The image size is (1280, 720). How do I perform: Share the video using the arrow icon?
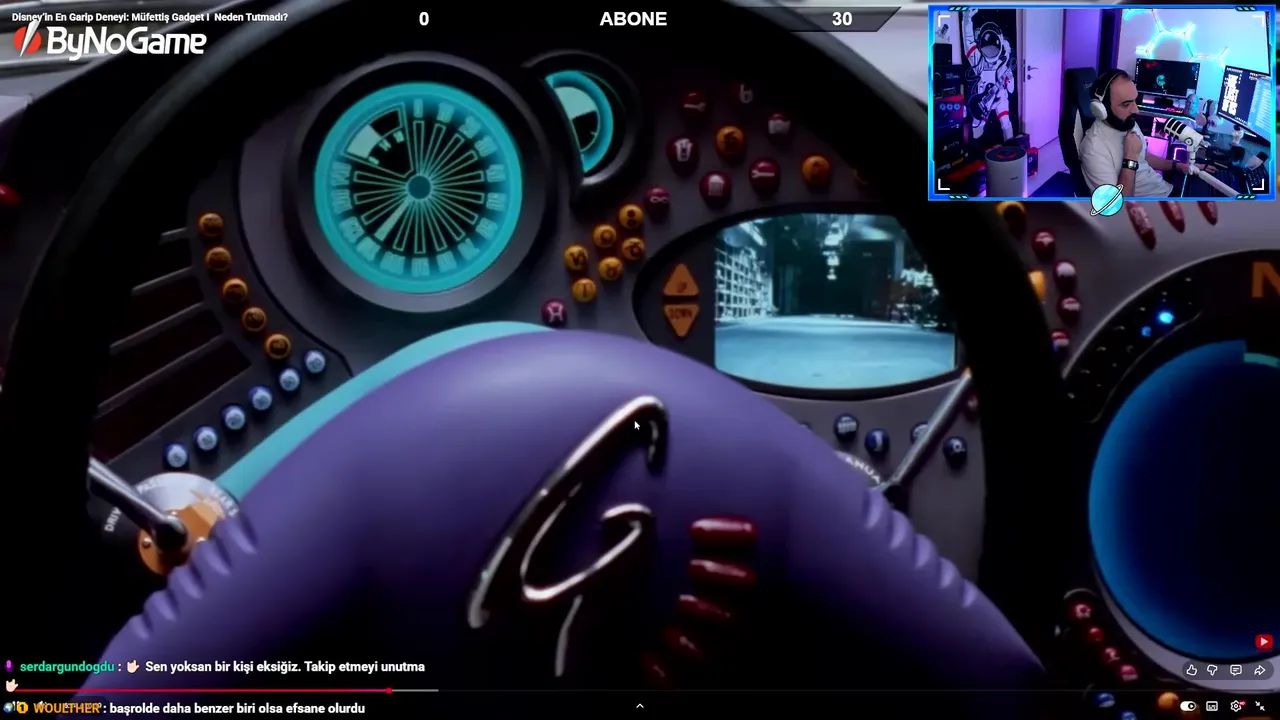coord(1259,670)
